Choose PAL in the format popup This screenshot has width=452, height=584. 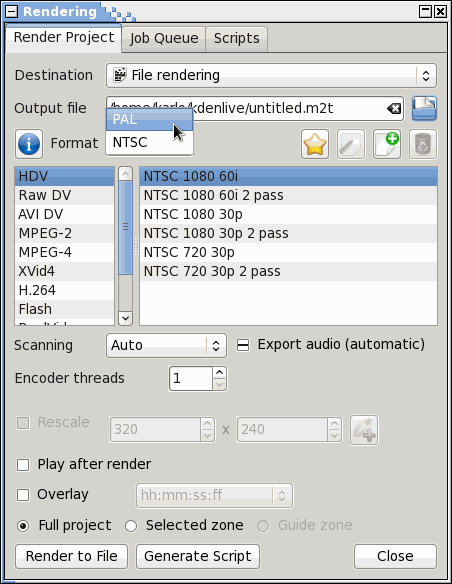(x=149, y=120)
